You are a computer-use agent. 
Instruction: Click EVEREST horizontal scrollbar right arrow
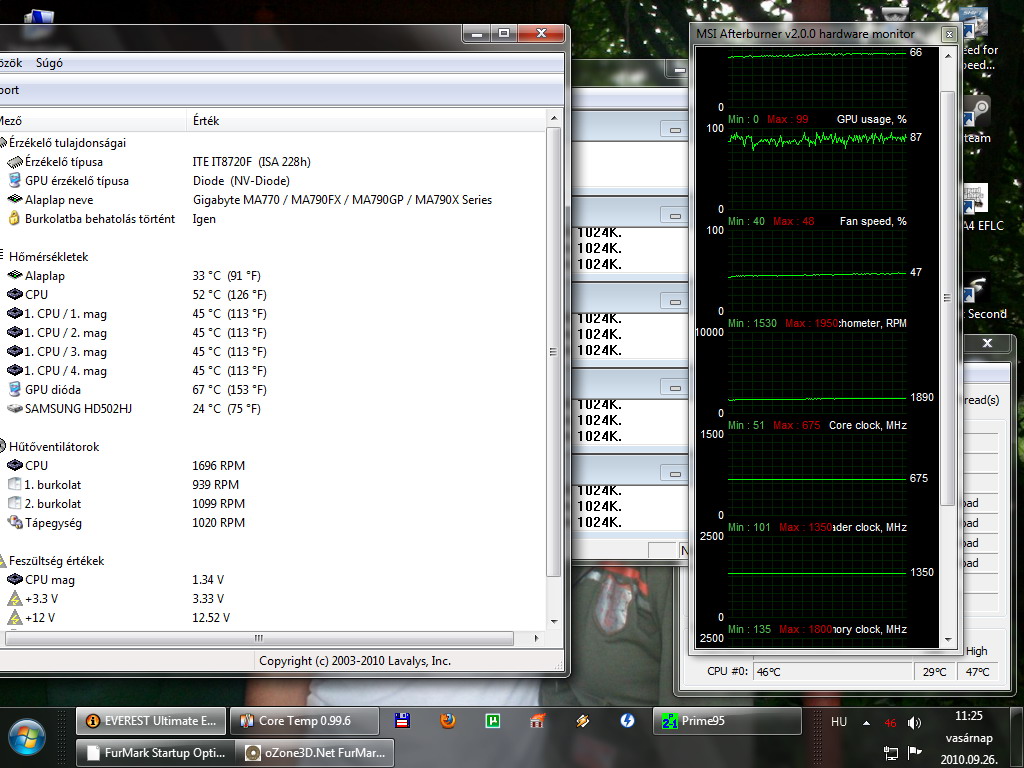(x=537, y=638)
